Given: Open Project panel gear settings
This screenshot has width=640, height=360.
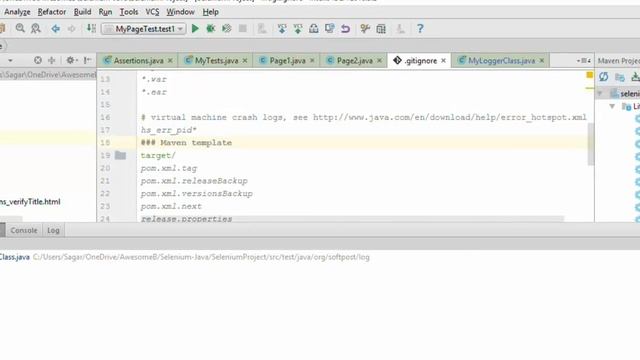Looking at the screenshot, I should point(71,60).
